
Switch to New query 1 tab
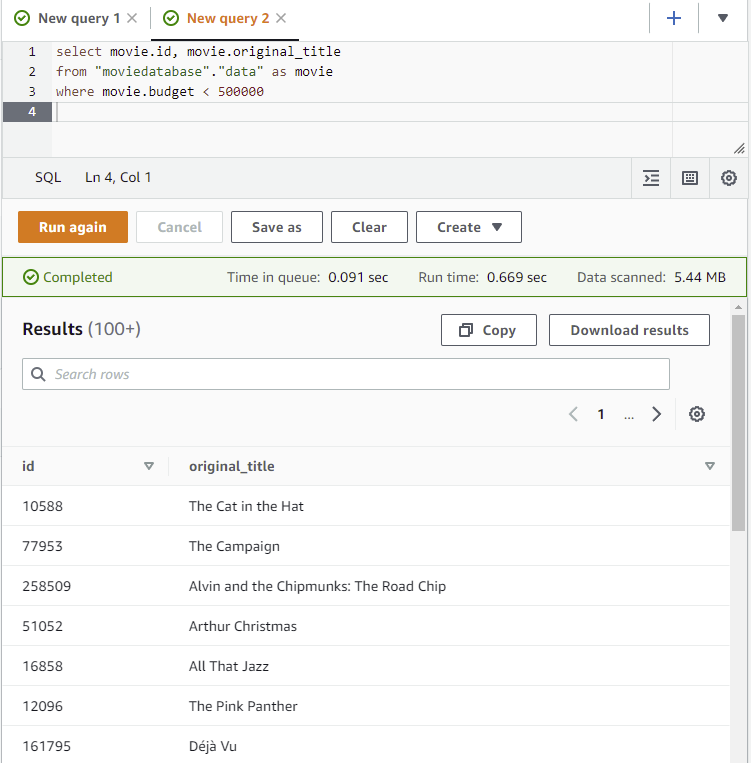[78, 18]
